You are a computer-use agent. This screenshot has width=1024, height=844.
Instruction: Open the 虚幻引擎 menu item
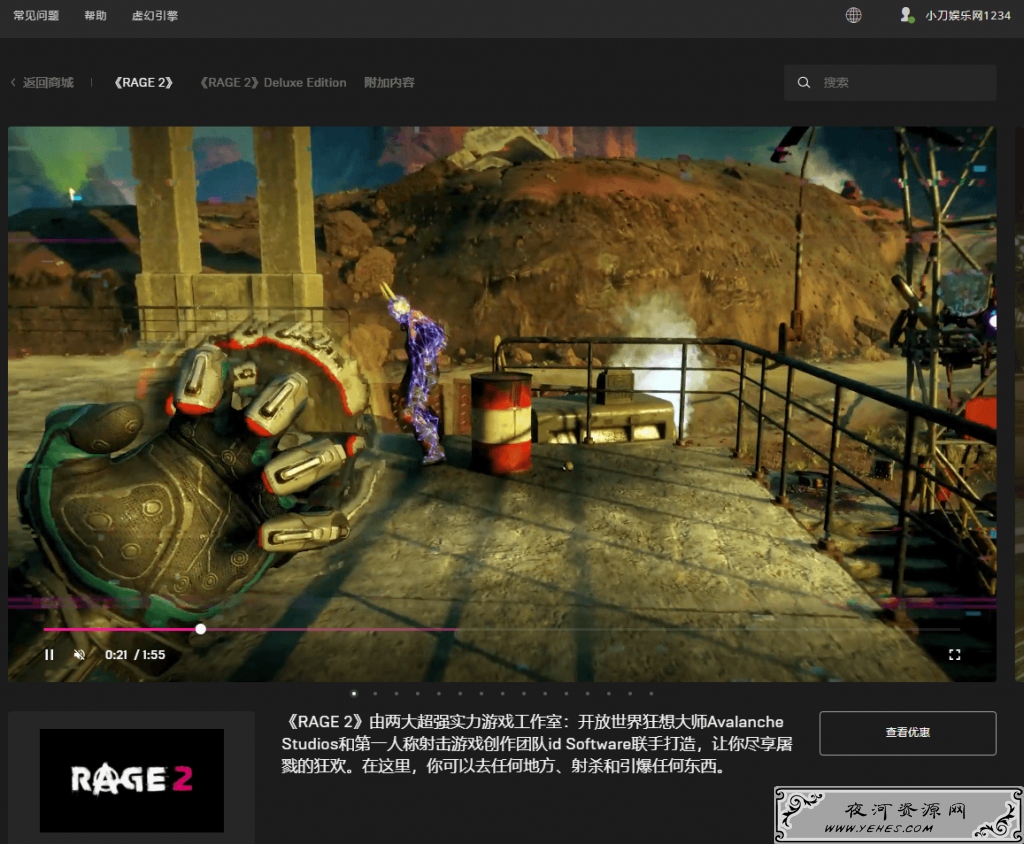point(155,15)
